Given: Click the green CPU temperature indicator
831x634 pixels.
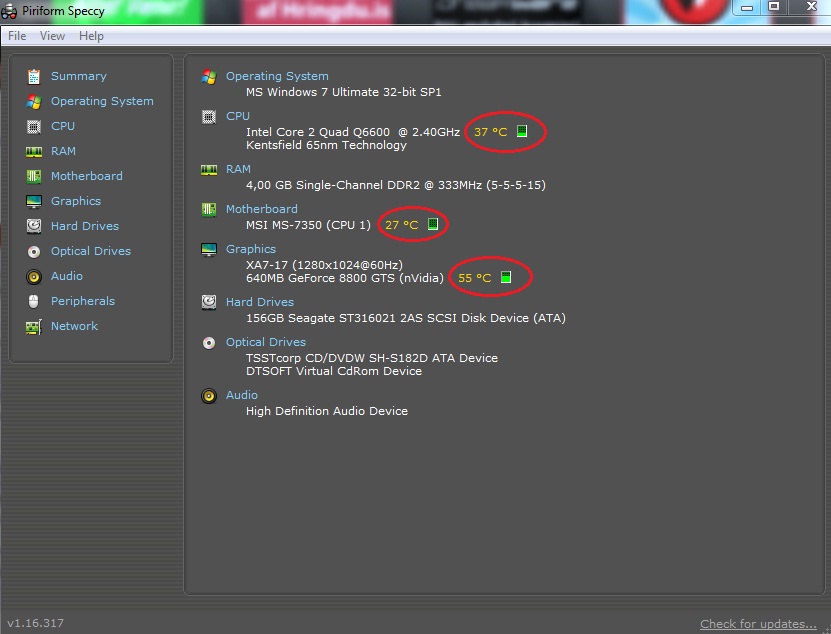Looking at the screenshot, I should (x=522, y=131).
